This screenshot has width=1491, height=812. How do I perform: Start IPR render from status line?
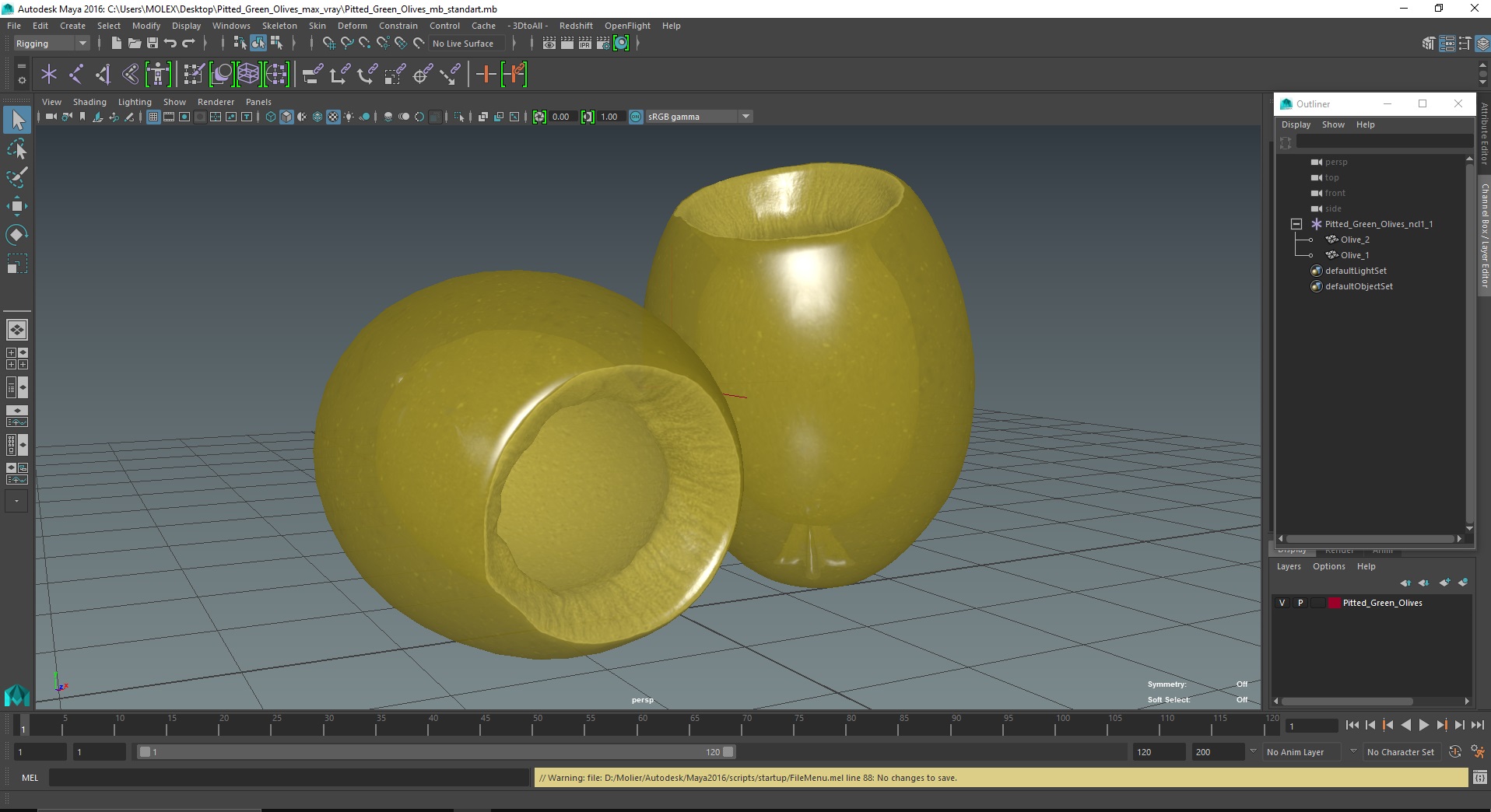(x=585, y=44)
